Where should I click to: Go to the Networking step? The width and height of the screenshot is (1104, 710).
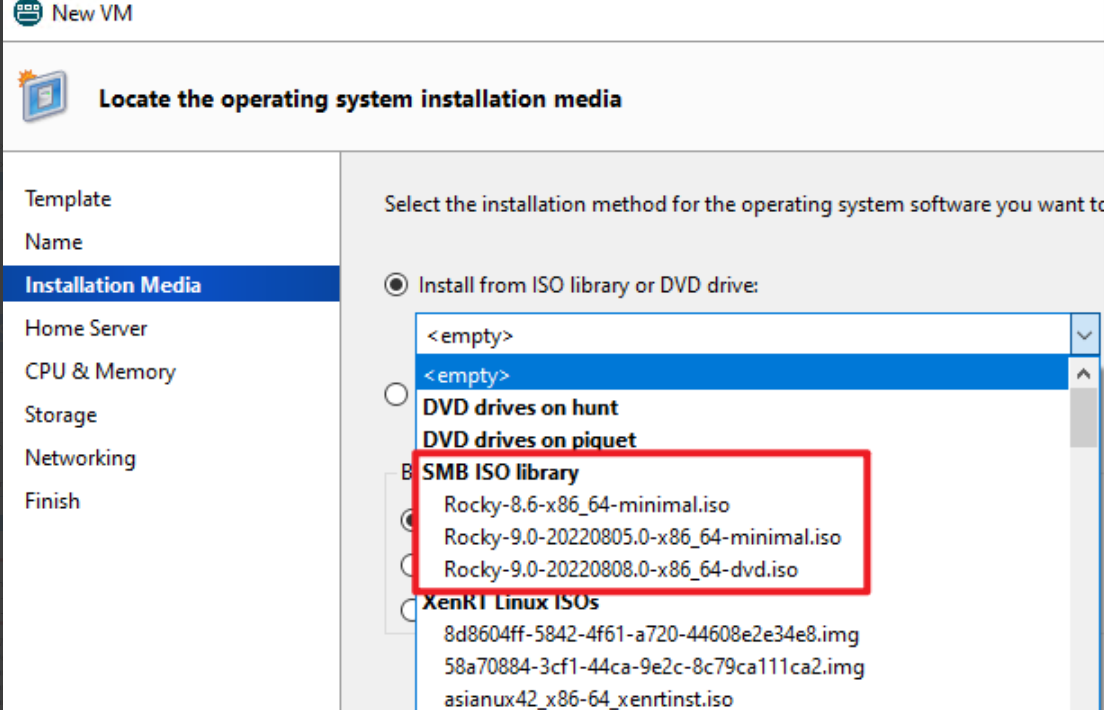point(80,458)
